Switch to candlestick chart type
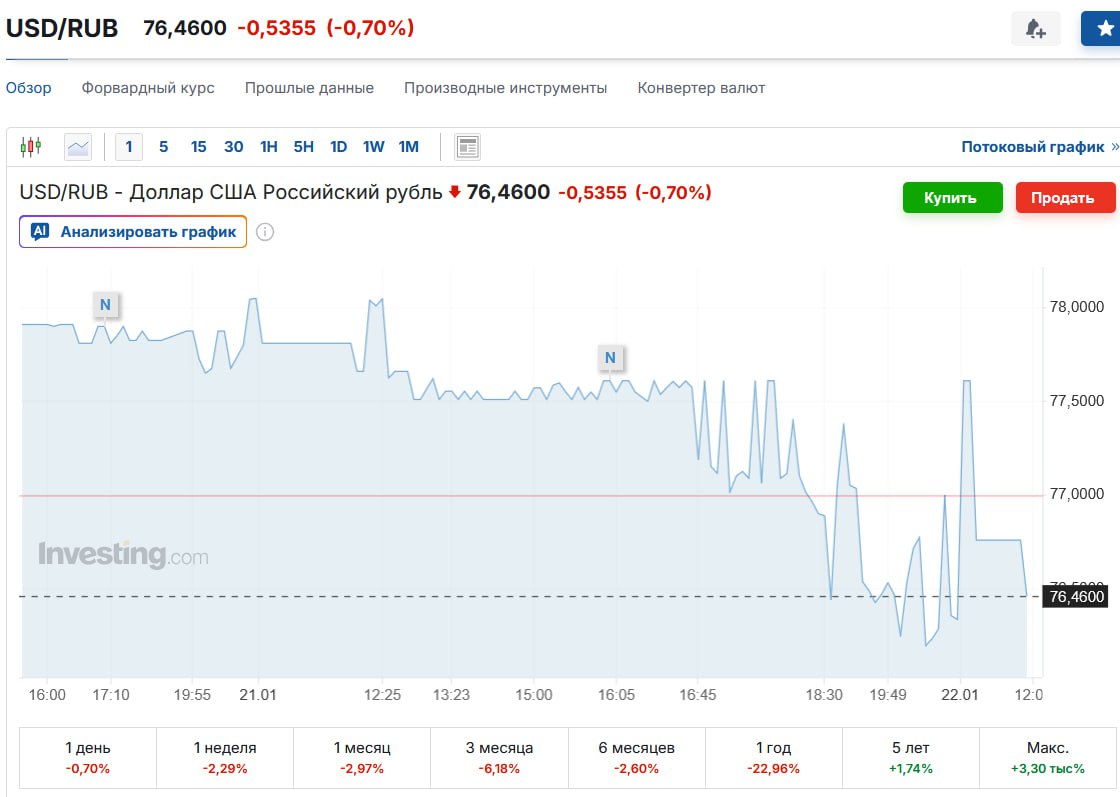1120x797 pixels. (31, 147)
